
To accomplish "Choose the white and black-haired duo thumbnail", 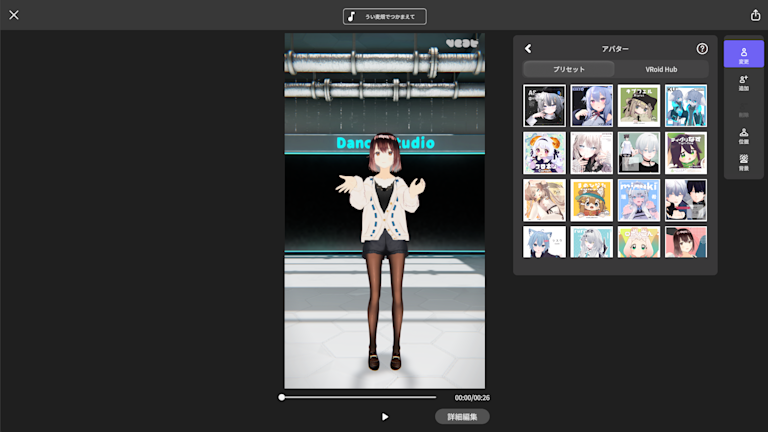I will [x=686, y=200].
